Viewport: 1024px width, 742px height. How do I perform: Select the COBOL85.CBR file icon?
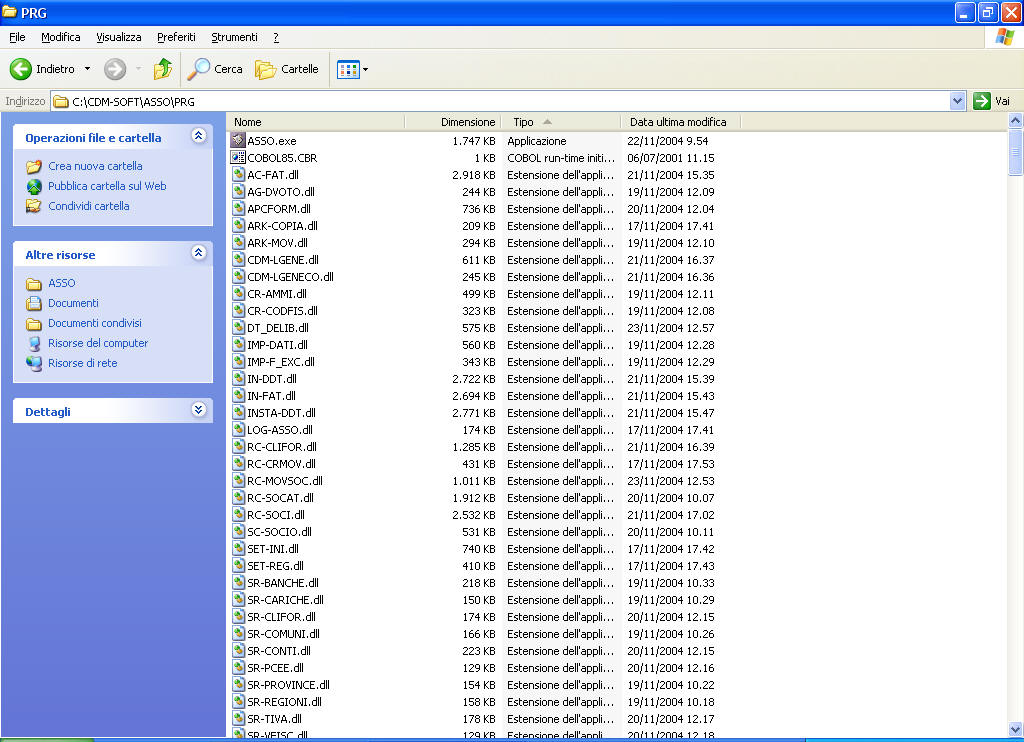click(x=238, y=157)
